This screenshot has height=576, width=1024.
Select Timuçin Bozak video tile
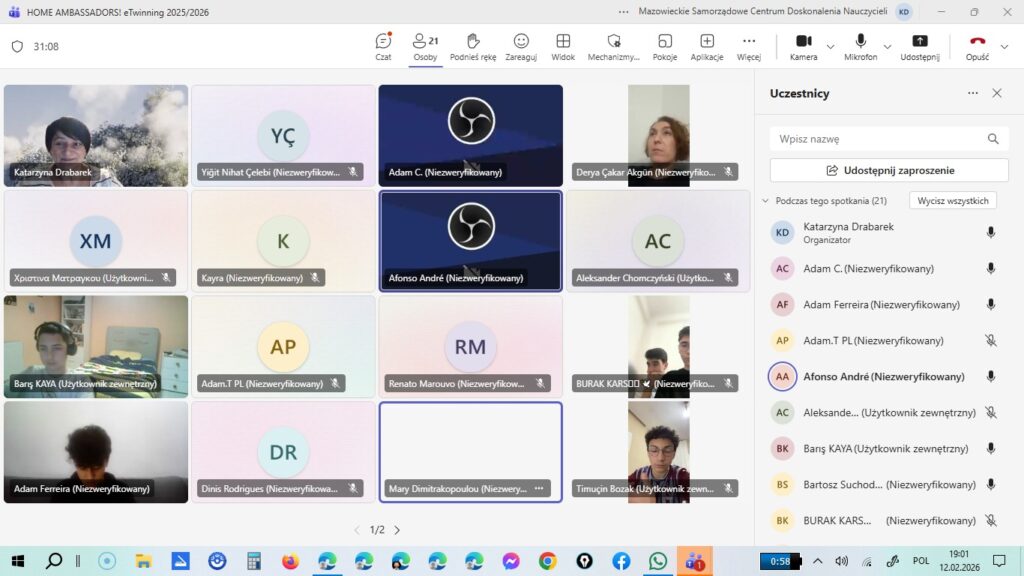pos(658,452)
